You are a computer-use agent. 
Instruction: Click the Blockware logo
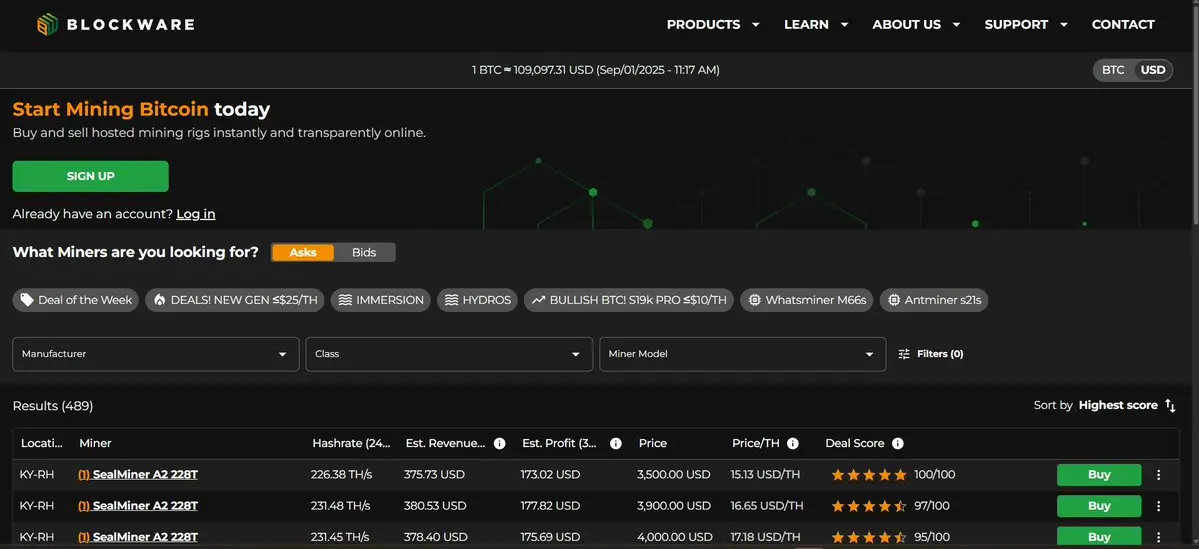click(115, 24)
